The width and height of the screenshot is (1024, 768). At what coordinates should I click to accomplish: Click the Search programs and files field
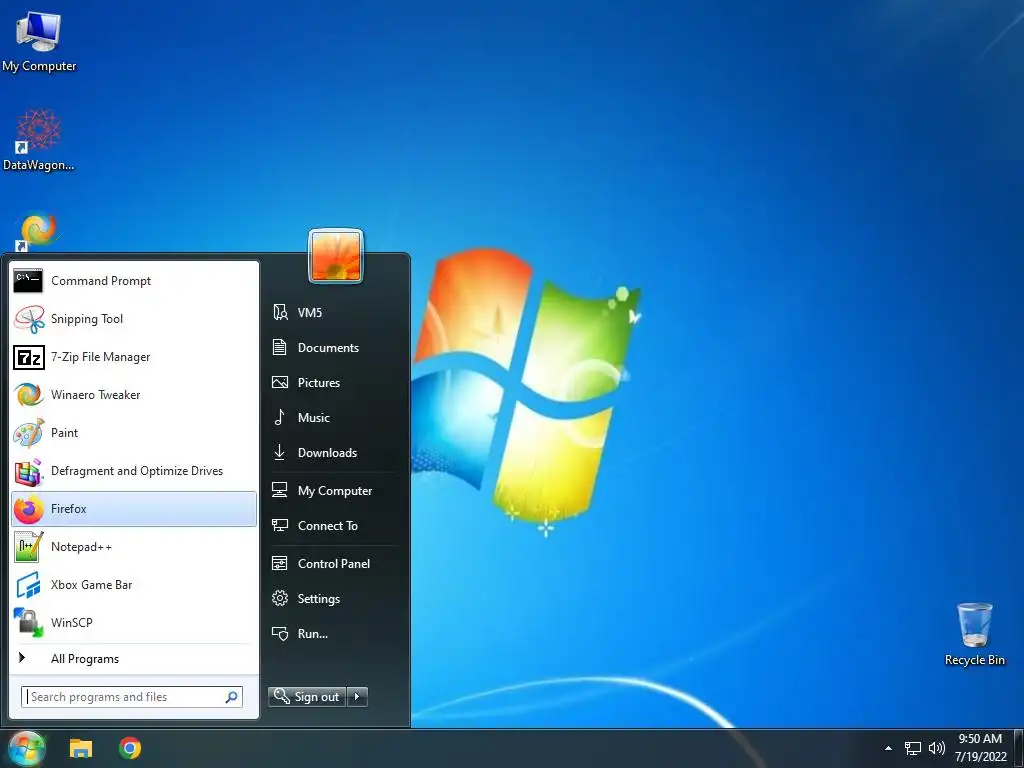(x=132, y=697)
